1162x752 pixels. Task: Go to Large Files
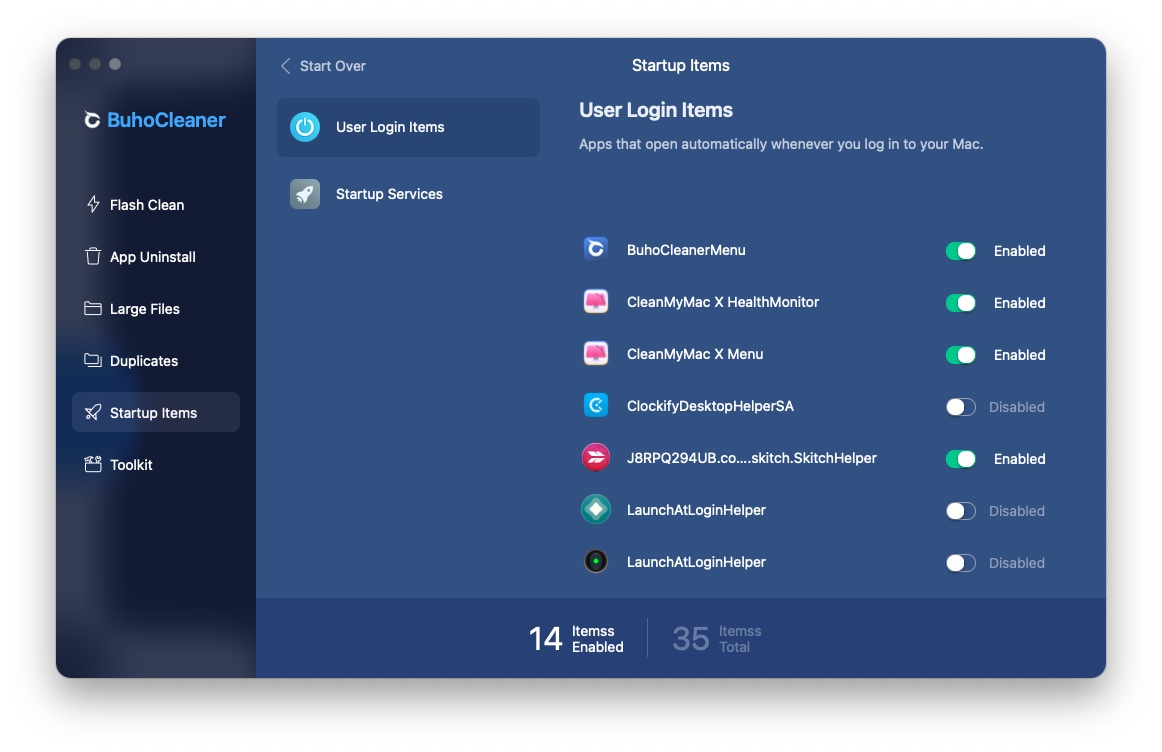tap(156, 308)
